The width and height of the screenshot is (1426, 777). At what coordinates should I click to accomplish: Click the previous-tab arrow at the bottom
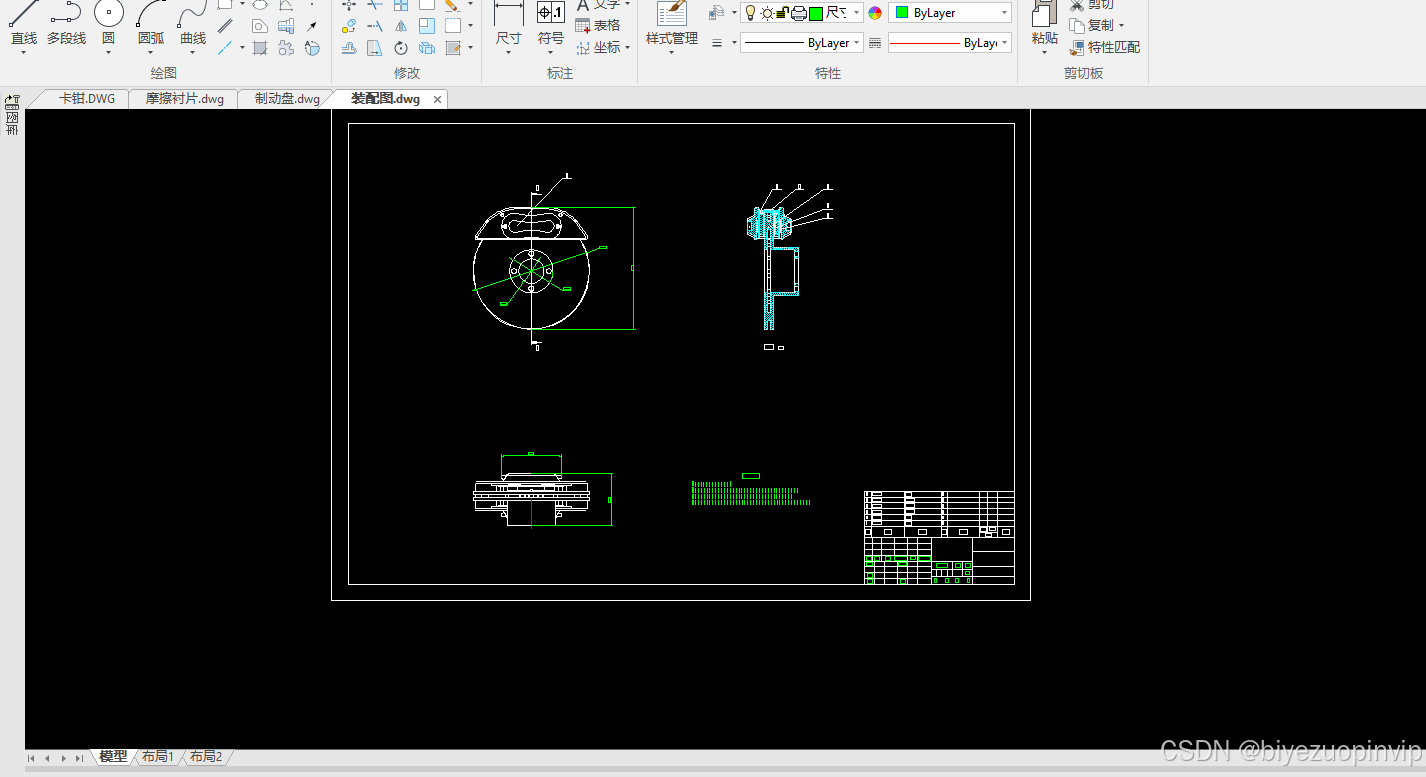click(x=48, y=758)
